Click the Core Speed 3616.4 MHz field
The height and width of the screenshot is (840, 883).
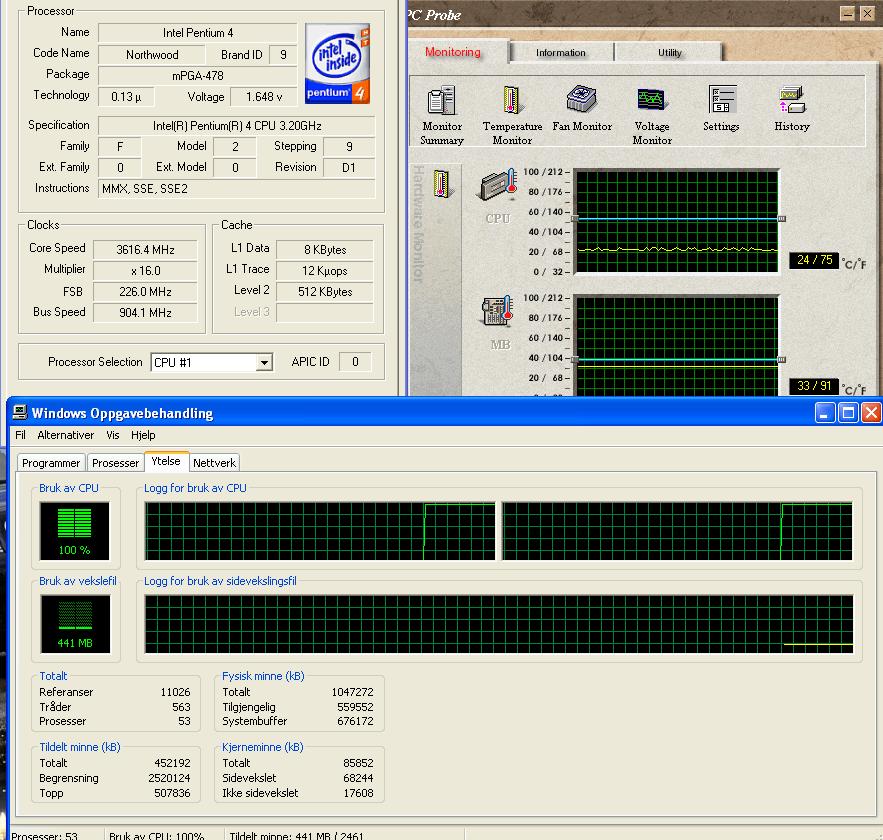click(x=145, y=249)
